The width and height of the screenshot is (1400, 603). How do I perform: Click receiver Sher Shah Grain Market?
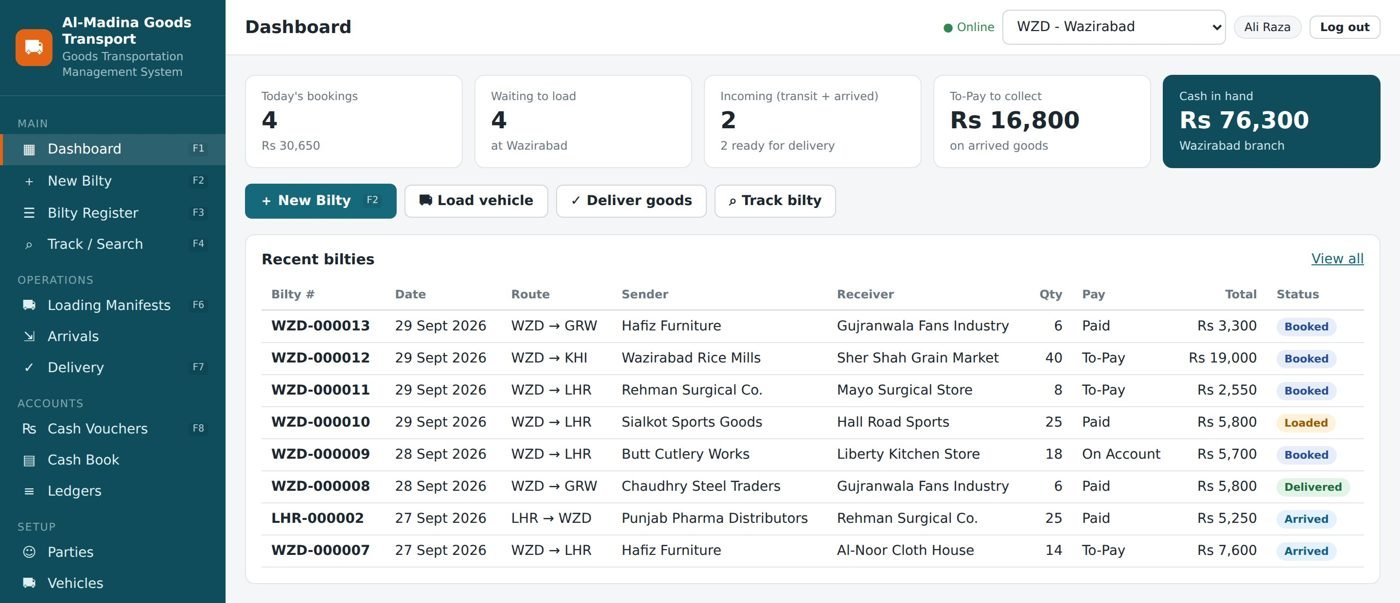918,358
